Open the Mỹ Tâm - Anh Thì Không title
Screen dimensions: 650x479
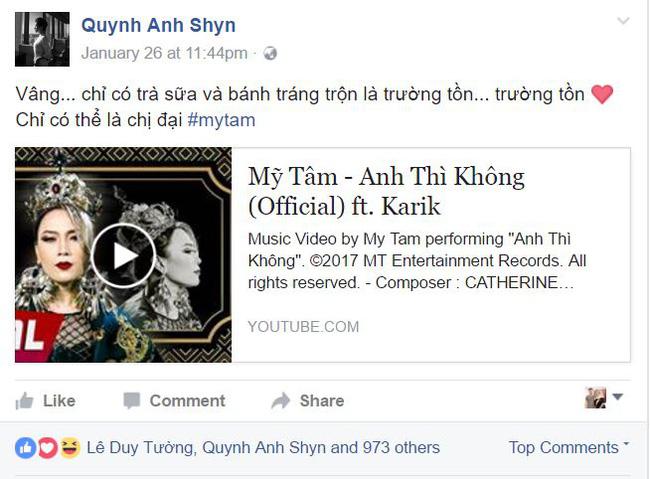(386, 191)
